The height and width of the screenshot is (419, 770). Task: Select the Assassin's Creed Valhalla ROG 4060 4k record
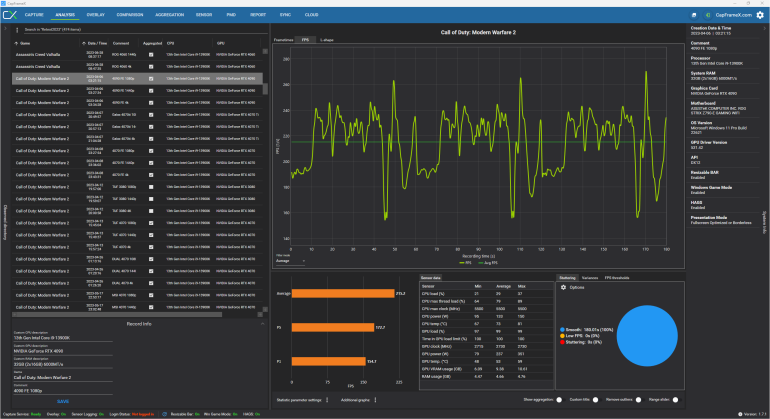click(137, 66)
